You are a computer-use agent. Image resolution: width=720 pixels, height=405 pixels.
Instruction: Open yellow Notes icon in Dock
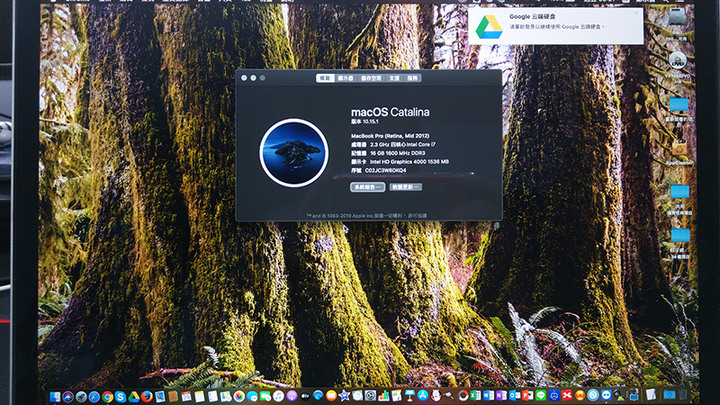tap(199, 396)
